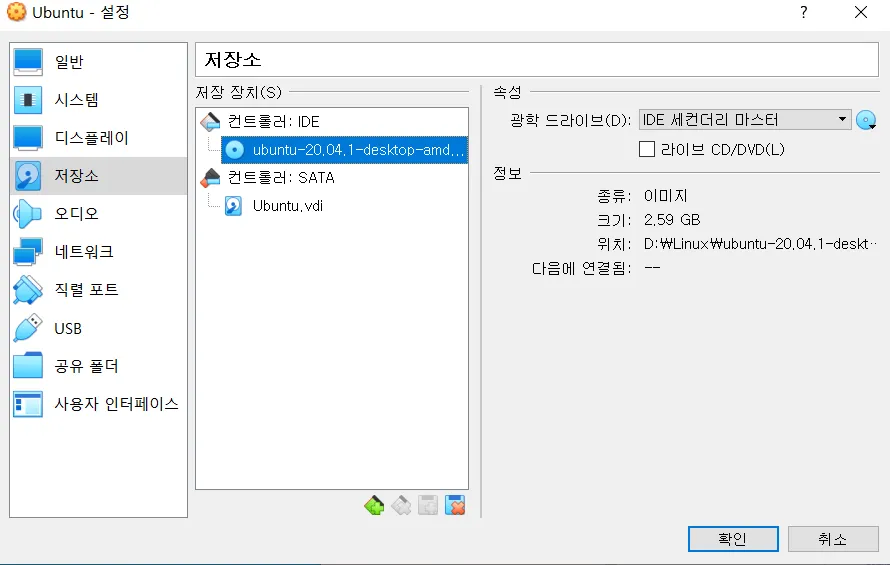This screenshot has width=890, height=565.
Task: Click the IDE controller chip icon
Action: tap(210, 122)
